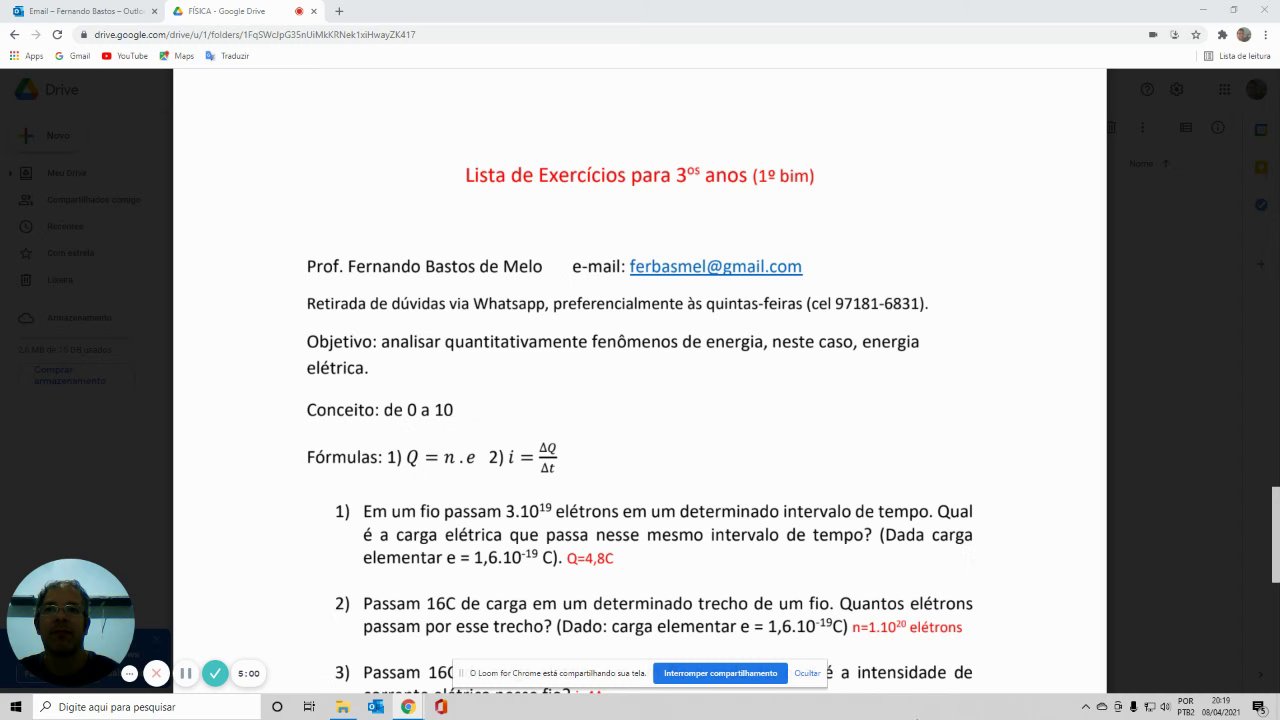Screen dimensions: 1280x720
Task: Open Google Drive help icon
Action: tap(1147, 89)
